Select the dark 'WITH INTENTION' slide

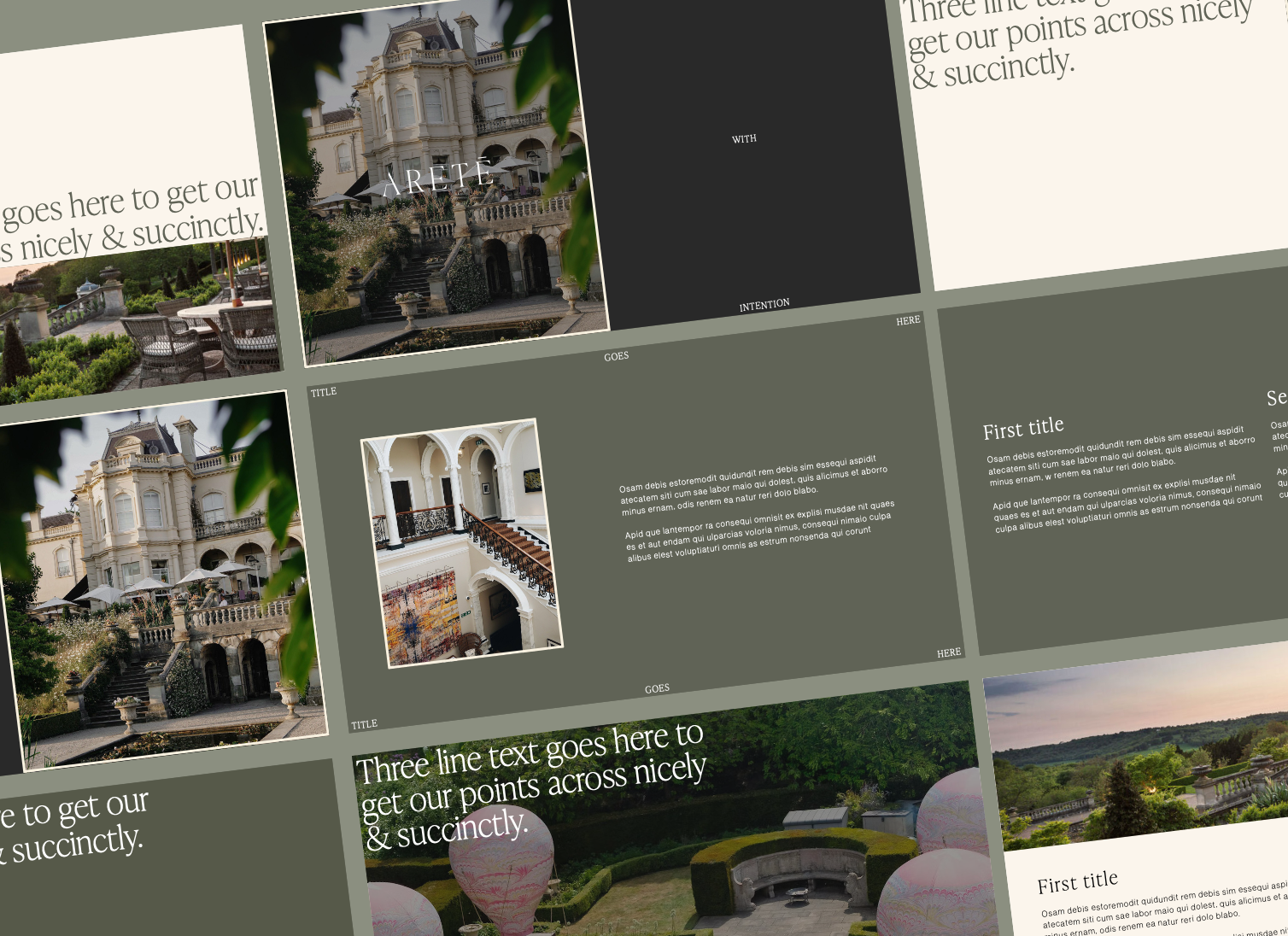[743, 158]
